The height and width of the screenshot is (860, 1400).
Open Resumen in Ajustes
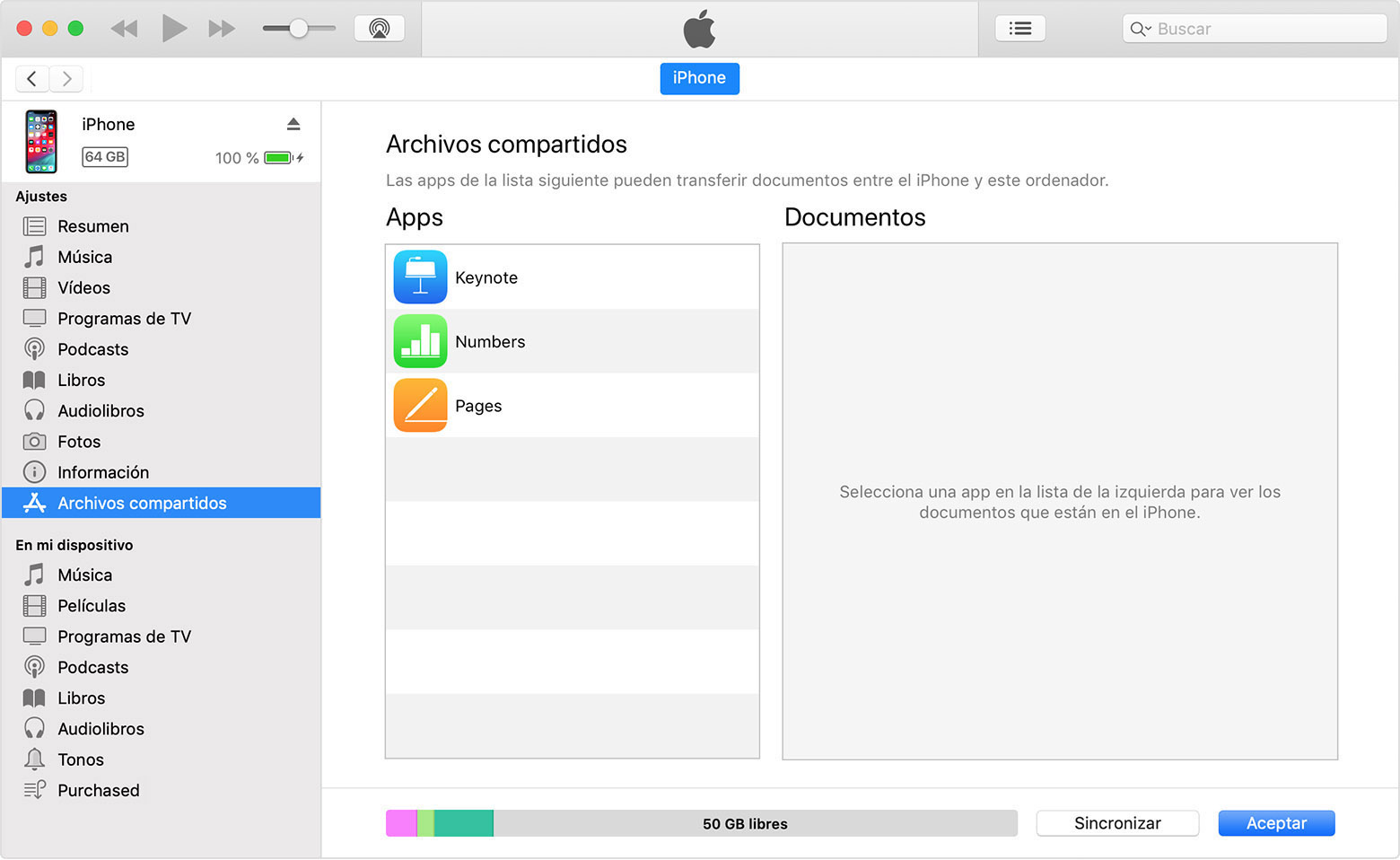point(162,226)
